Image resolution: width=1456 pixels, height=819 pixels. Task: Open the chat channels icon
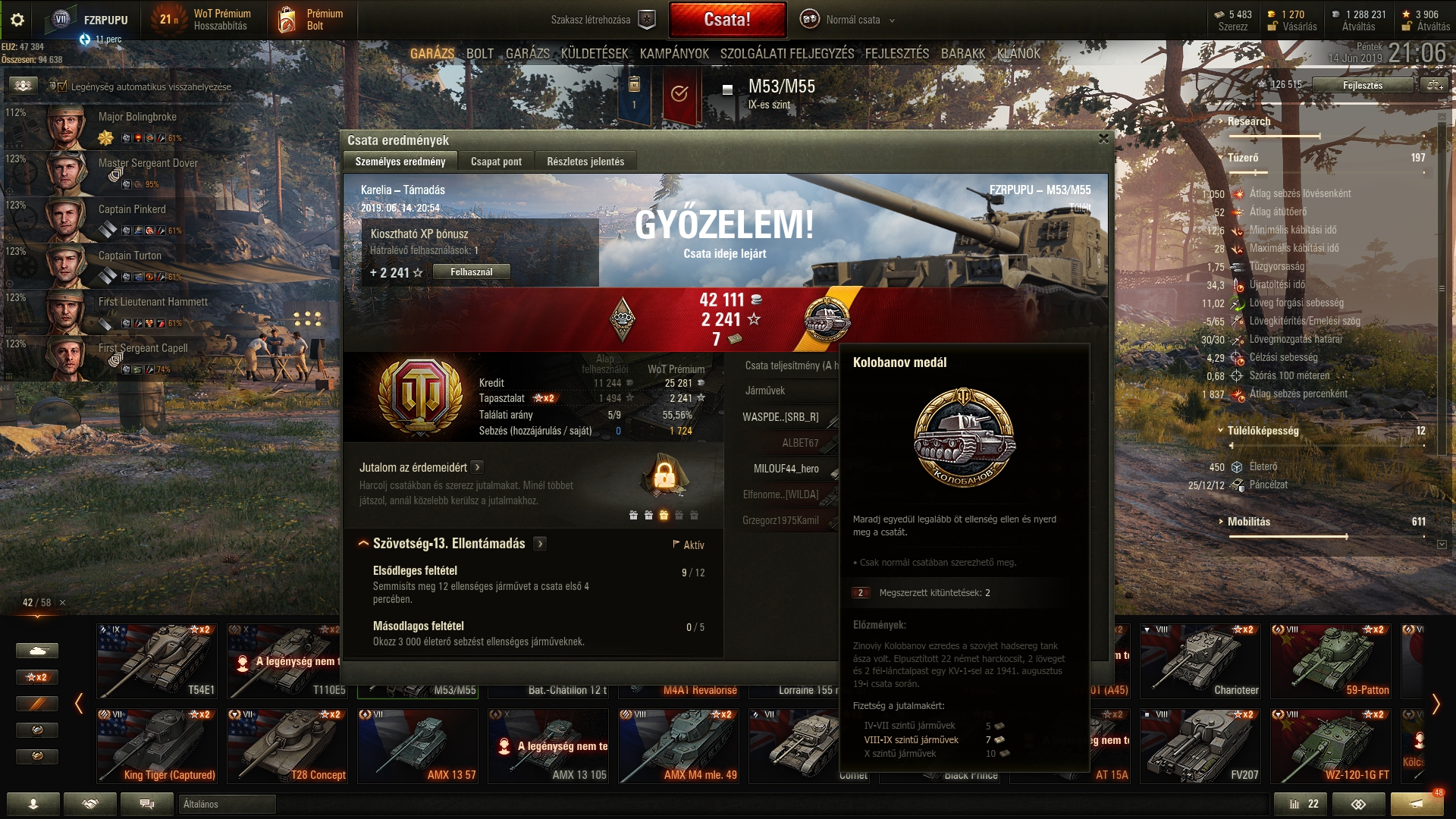147,804
